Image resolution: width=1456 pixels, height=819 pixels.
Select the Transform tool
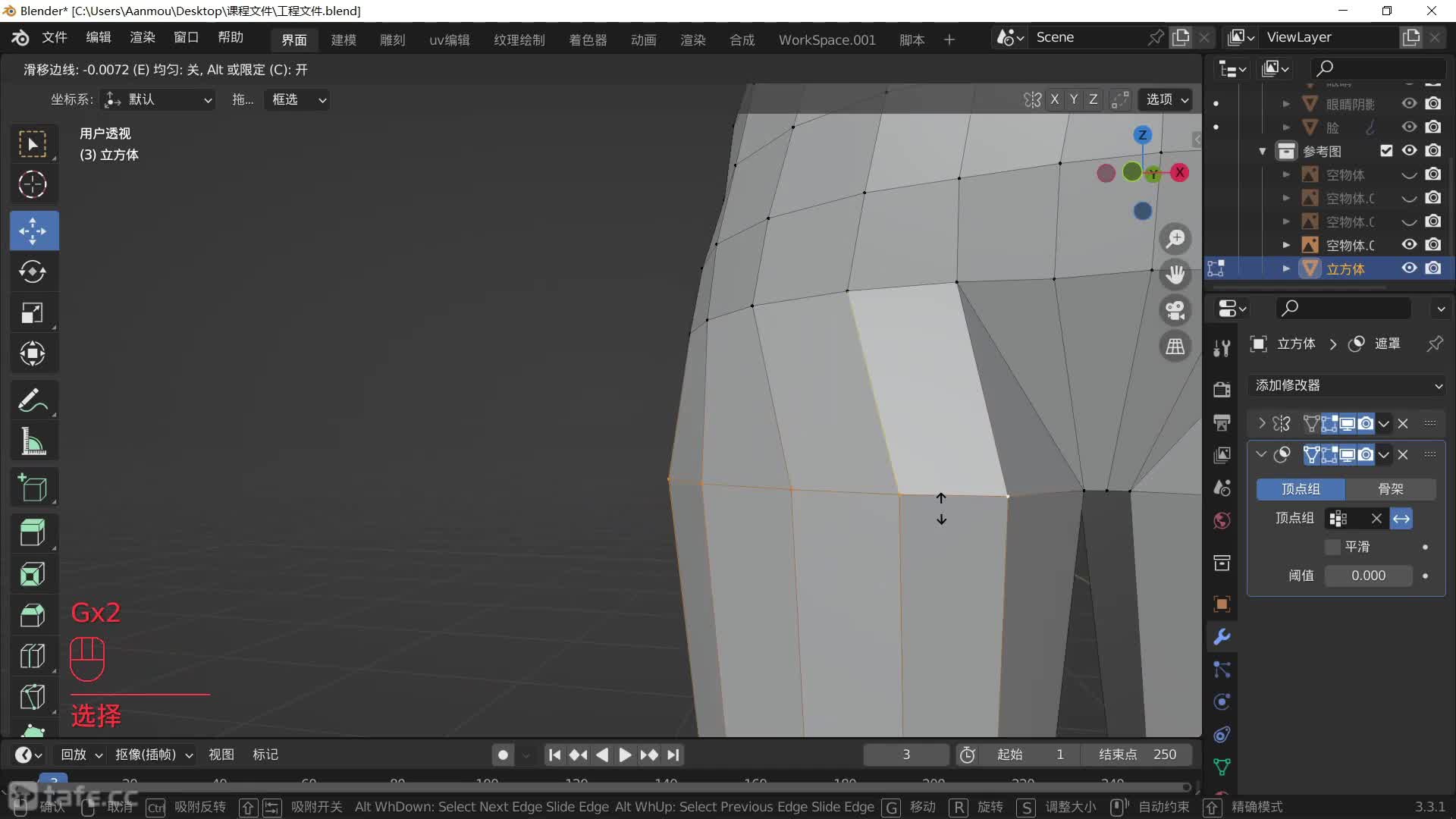pos(33,353)
